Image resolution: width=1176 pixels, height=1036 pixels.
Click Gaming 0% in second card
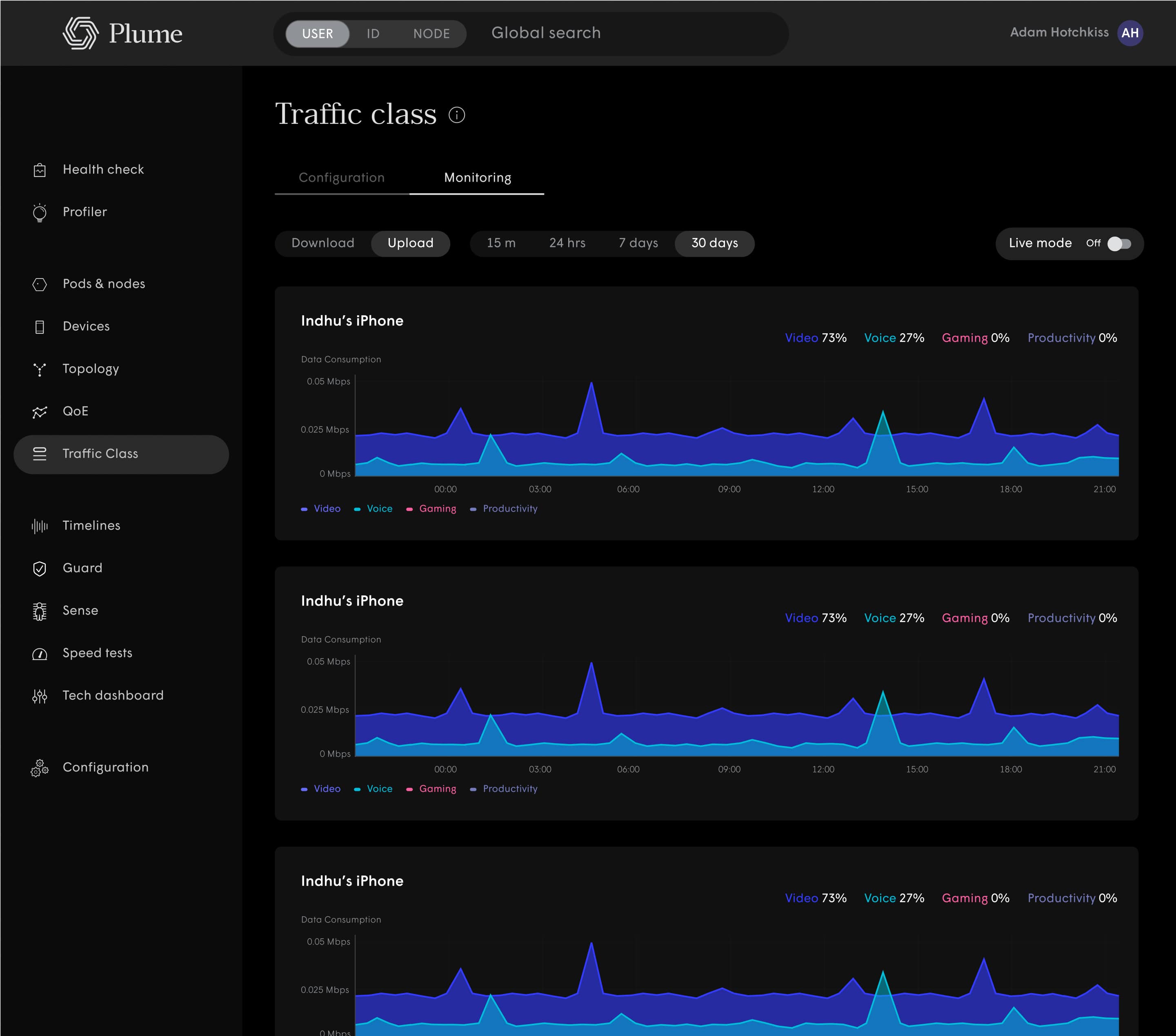point(976,619)
